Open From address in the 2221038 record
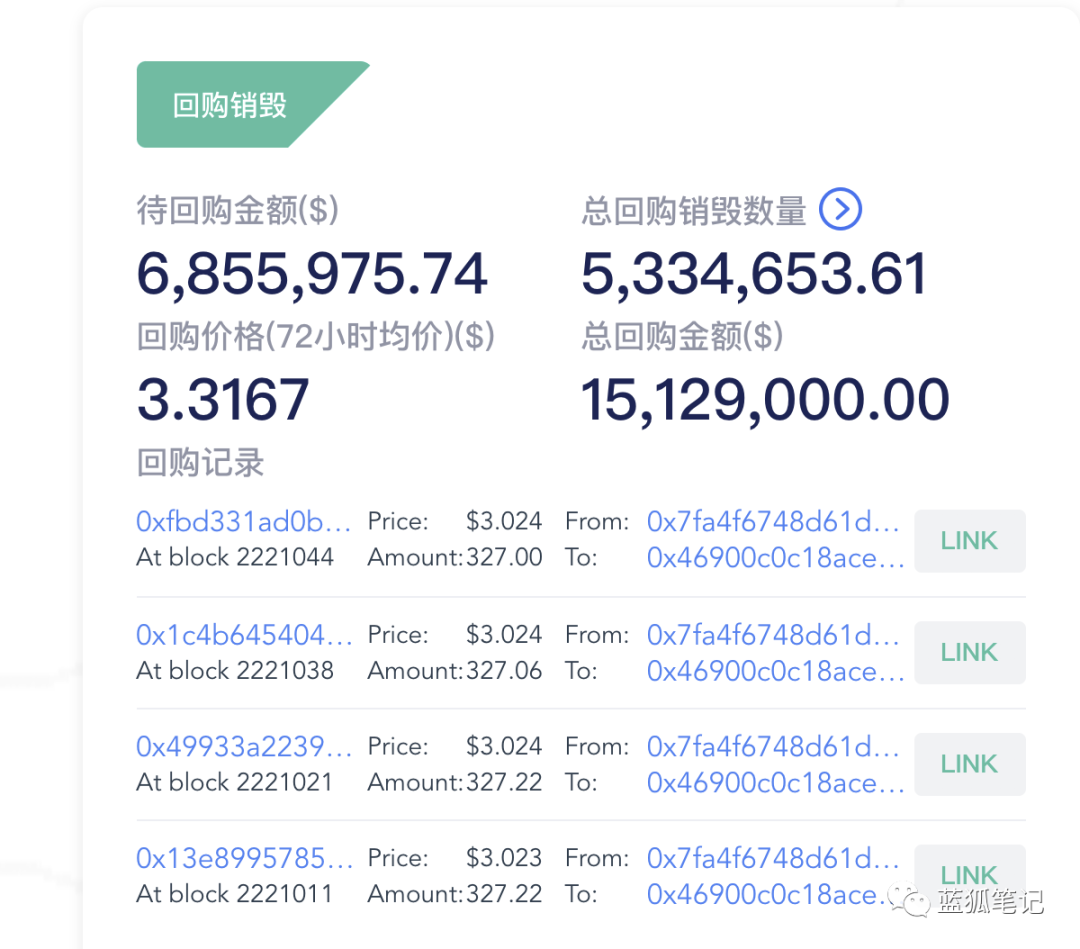 (775, 634)
